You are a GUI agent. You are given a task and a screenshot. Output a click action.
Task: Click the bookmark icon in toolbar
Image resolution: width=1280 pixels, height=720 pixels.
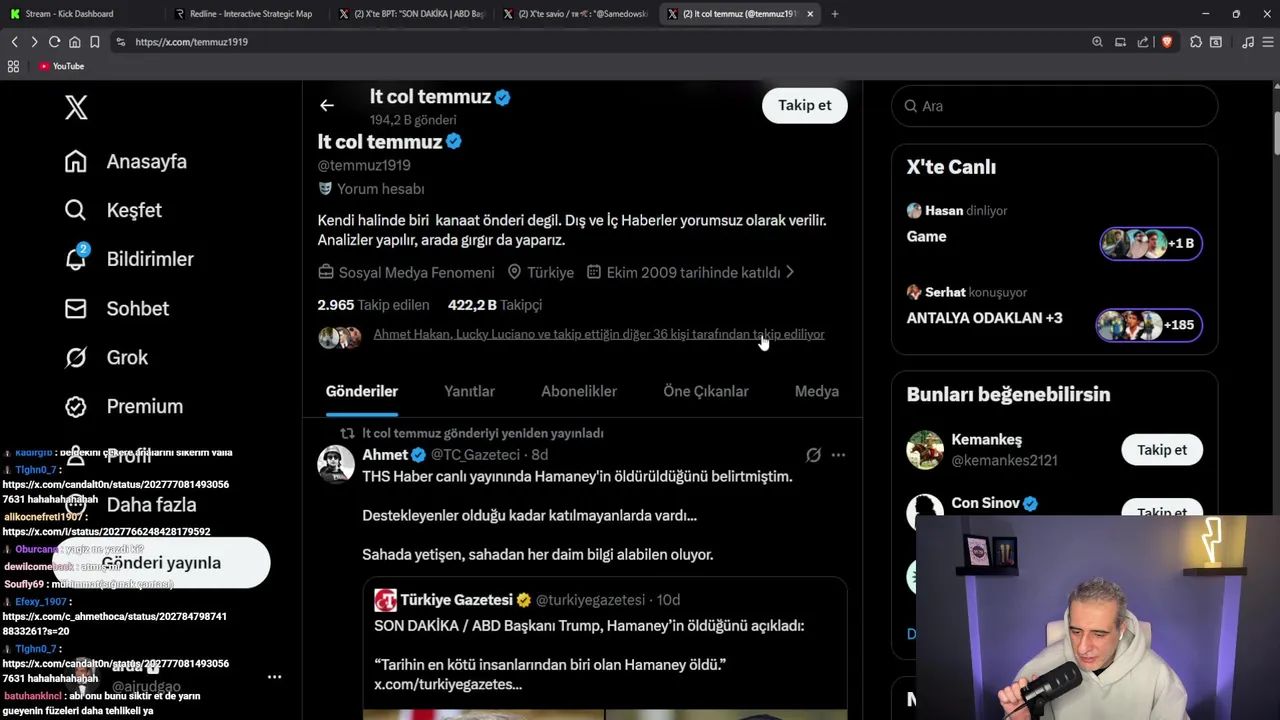(x=94, y=42)
